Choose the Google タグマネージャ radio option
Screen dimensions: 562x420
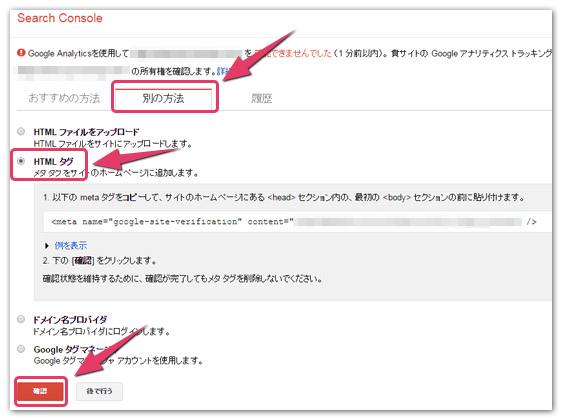(x=21, y=349)
